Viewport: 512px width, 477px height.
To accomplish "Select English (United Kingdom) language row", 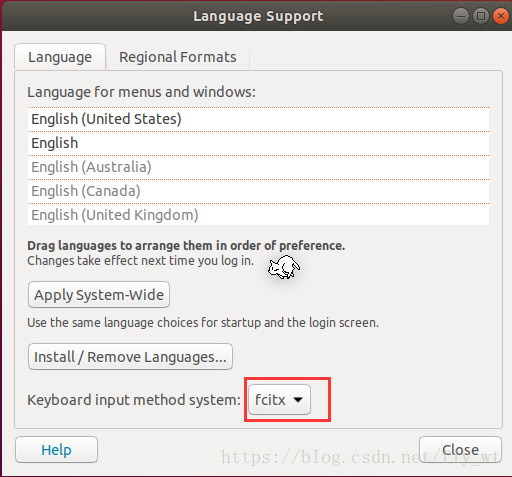I will tap(258, 215).
